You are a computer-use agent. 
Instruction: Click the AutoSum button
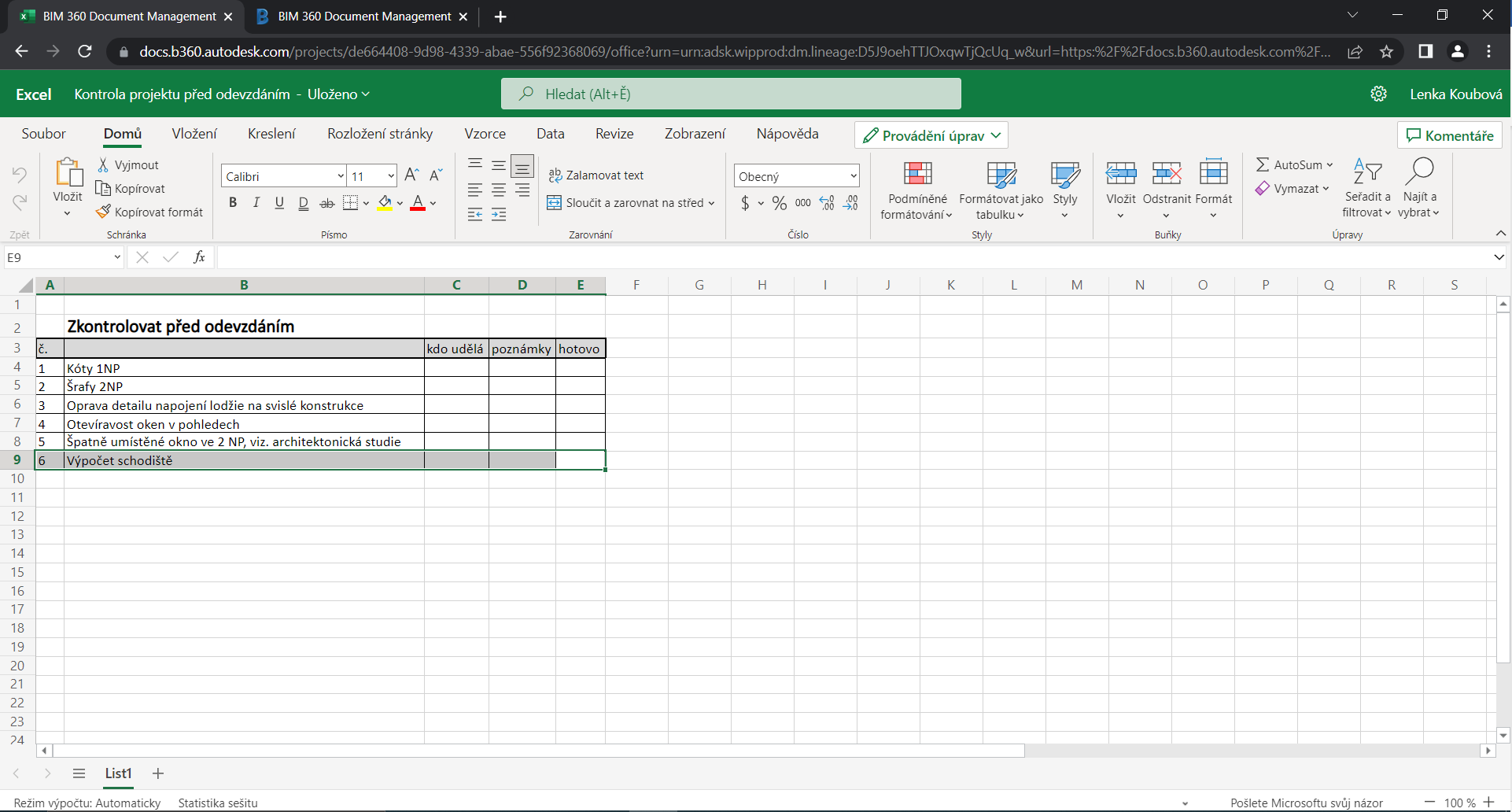1293,164
